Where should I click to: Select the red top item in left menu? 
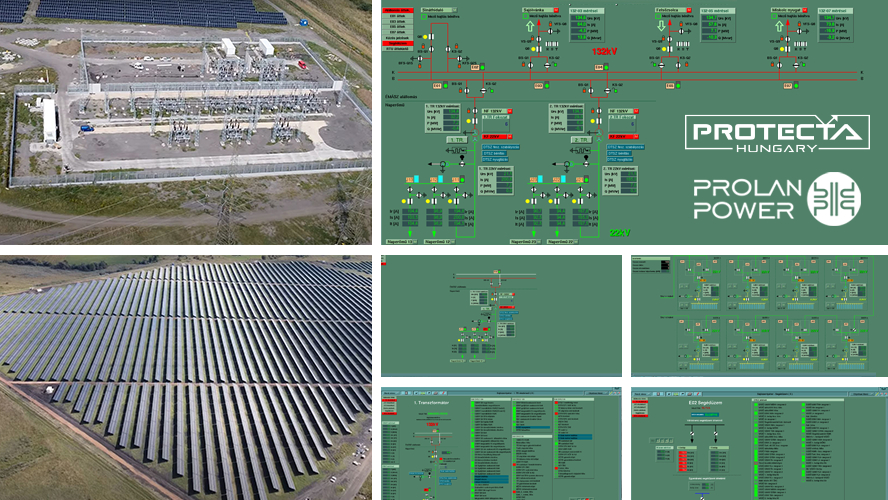click(x=398, y=11)
